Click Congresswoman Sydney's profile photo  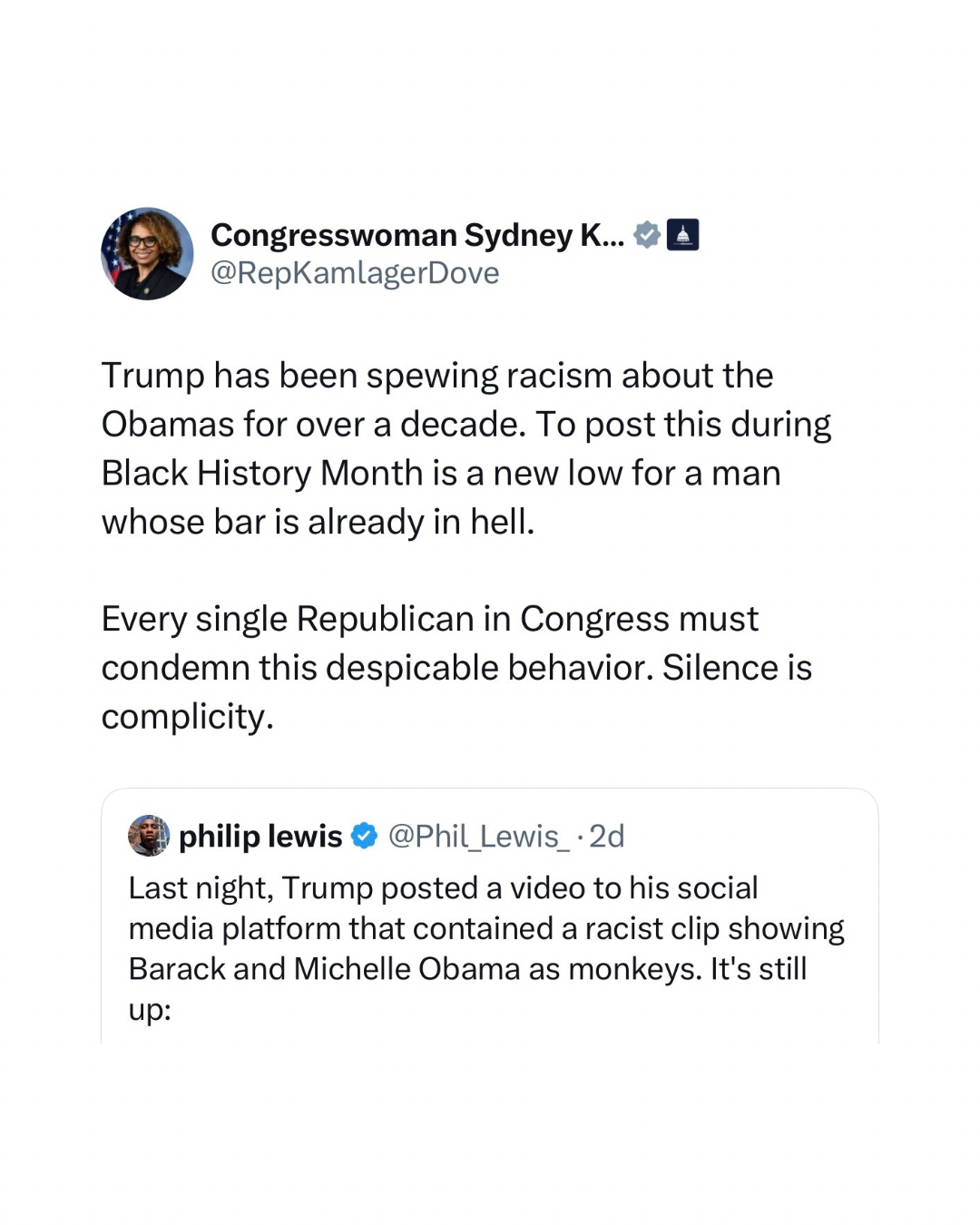[x=147, y=254]
